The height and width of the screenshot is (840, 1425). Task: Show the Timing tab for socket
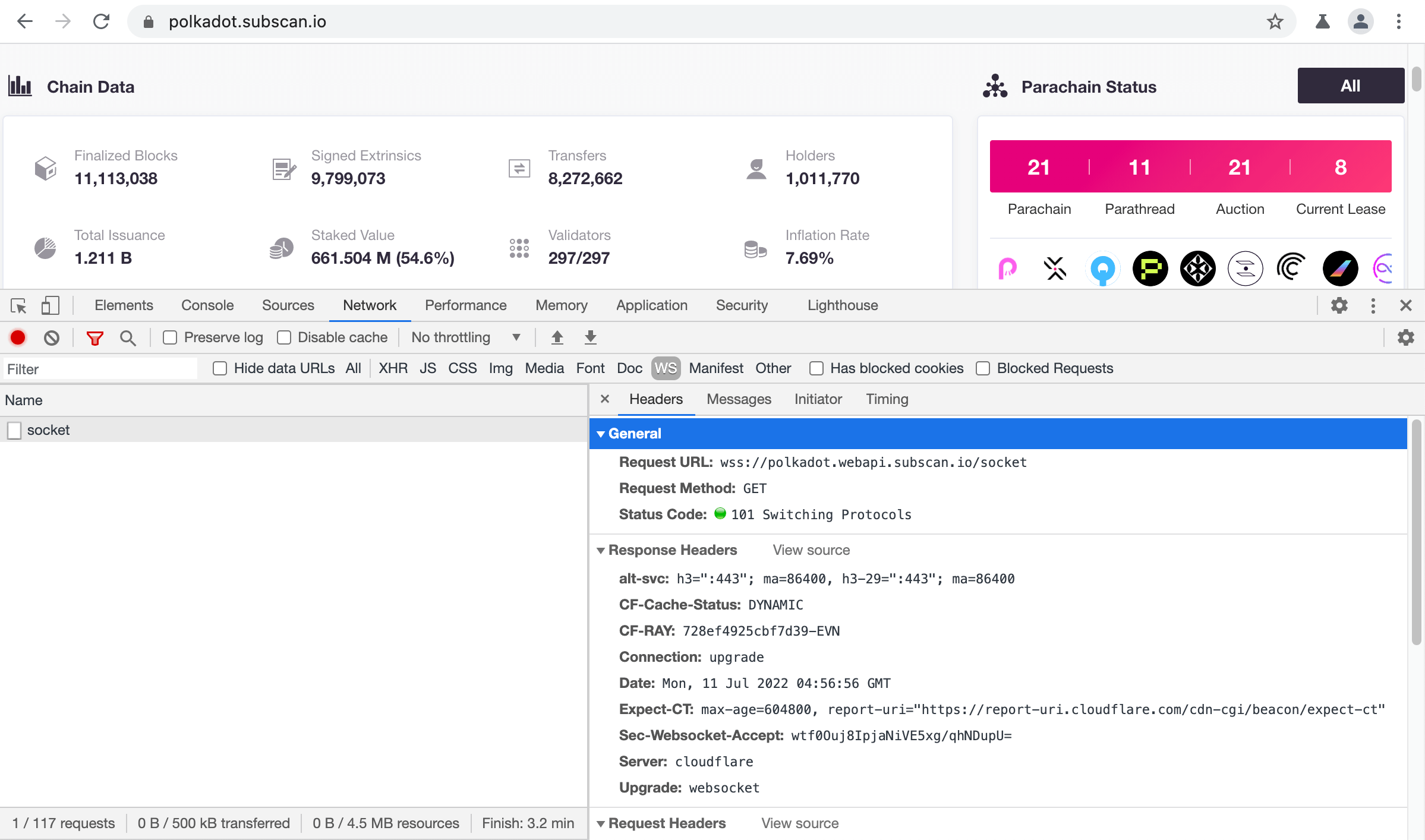(887, 399)
